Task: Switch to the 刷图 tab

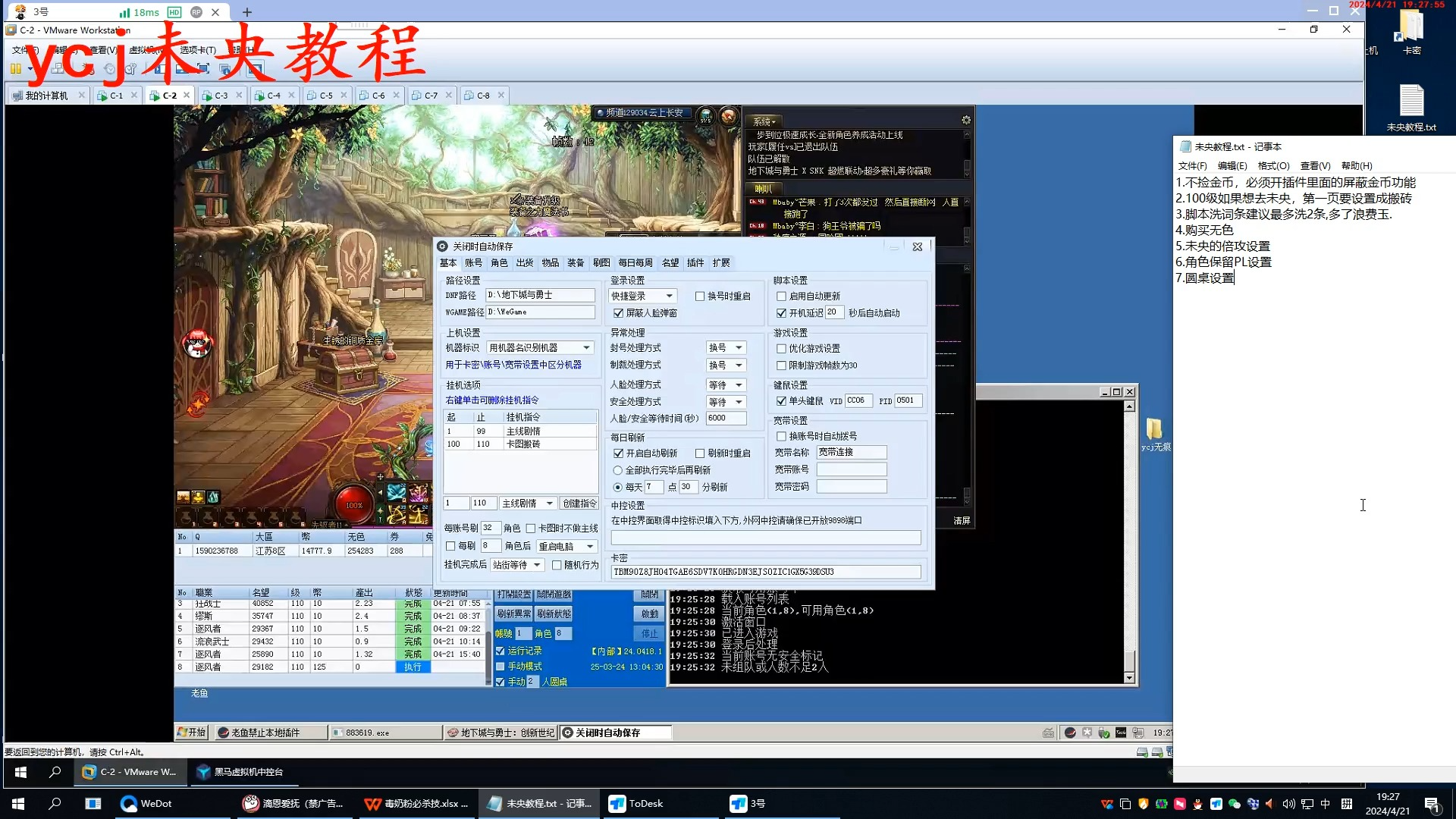Action: click(x=601, y=263)
